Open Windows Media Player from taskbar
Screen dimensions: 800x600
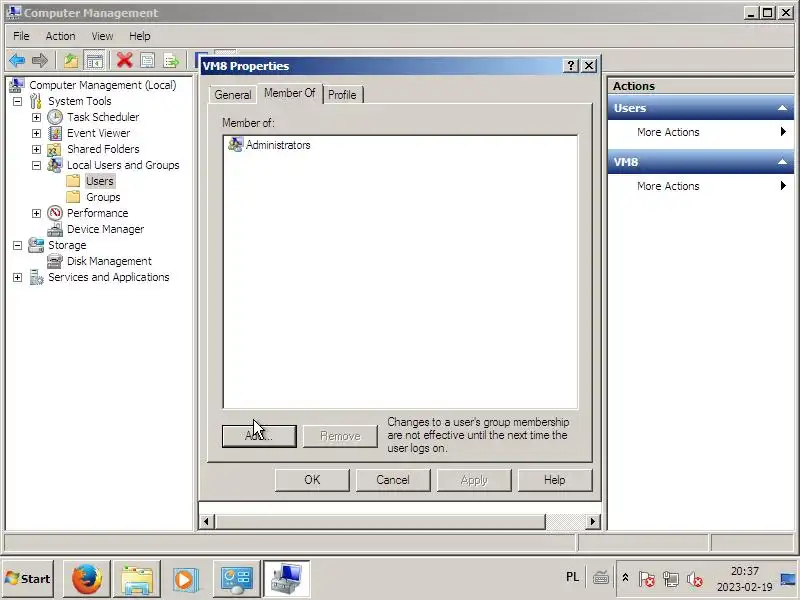pyautogui.click(x=186, y=579)
